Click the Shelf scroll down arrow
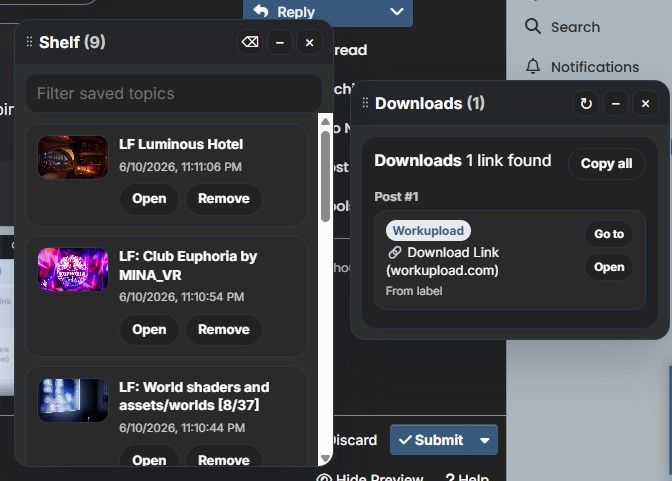This screenshot has width=672, height=481. (x=325, y=459)
